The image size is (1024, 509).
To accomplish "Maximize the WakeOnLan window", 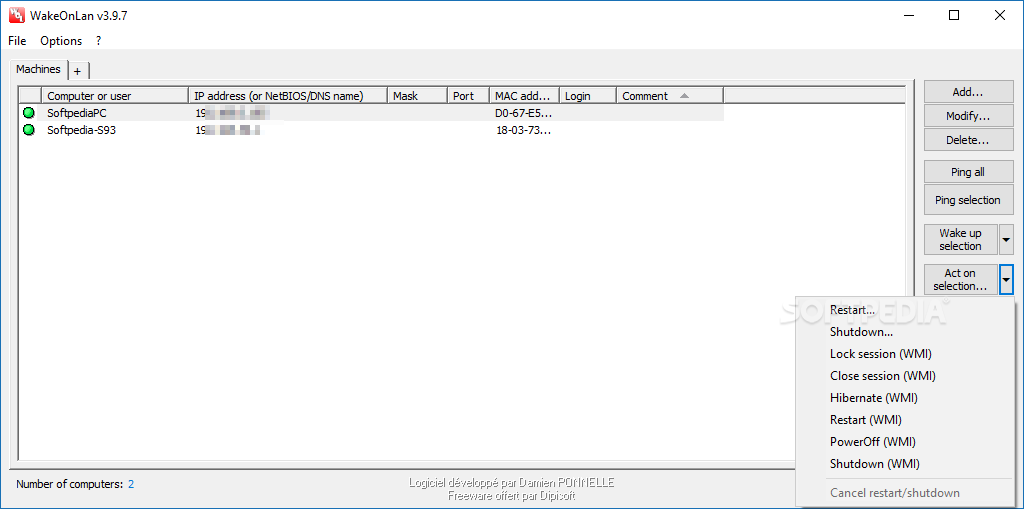I will pos(954,16).
